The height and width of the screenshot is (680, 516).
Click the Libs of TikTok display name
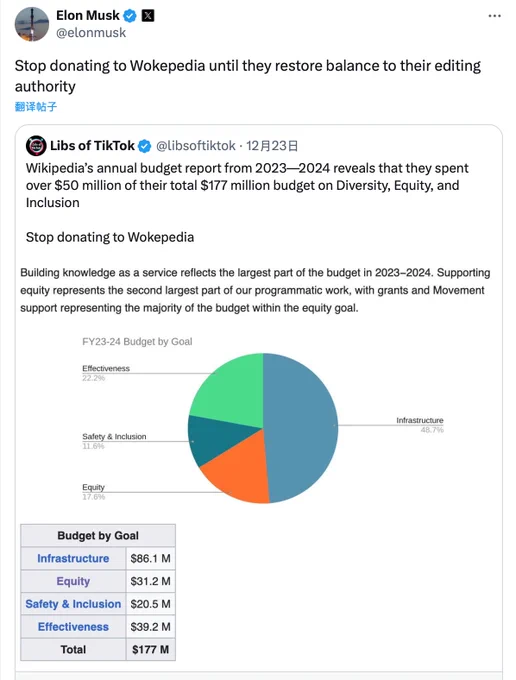92,146
